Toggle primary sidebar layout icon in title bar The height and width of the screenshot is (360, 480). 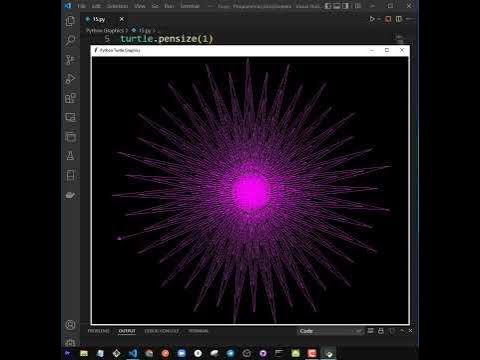(328, 6)
